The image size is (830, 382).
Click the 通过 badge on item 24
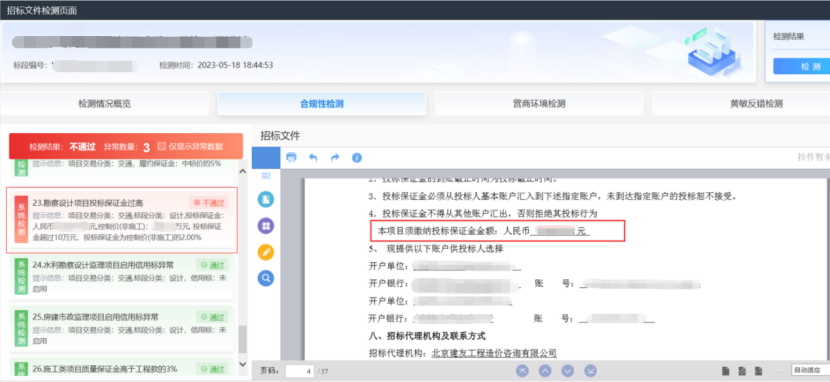coord(212,265)
